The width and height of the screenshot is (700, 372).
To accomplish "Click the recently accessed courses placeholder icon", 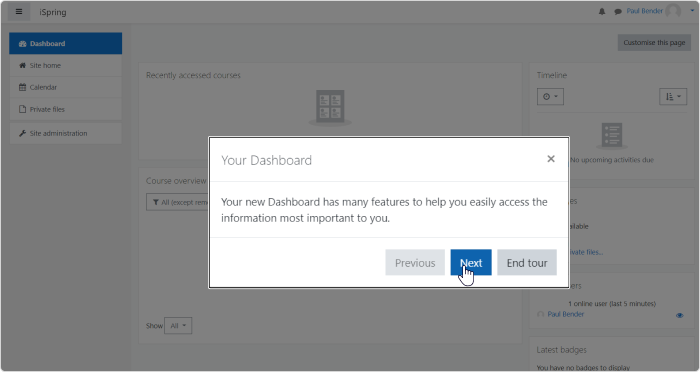I will coord(330,107).
